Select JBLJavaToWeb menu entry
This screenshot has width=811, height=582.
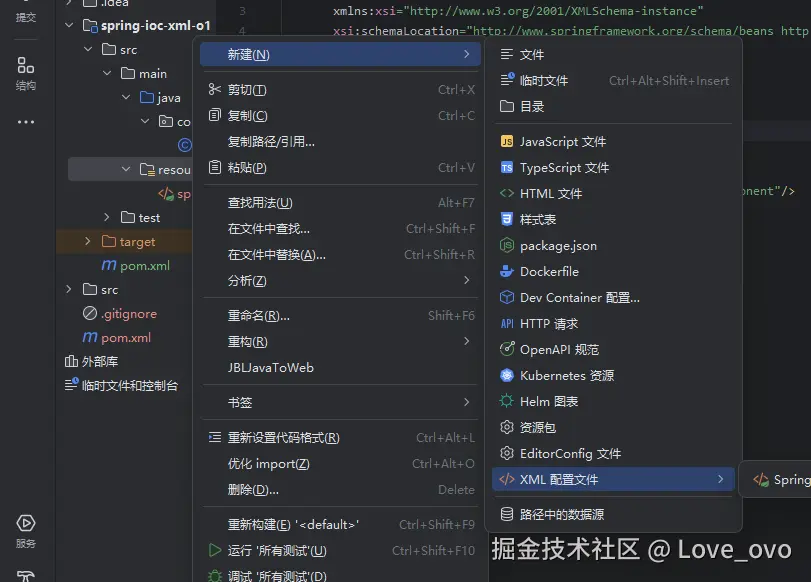(x=340, y=367)
